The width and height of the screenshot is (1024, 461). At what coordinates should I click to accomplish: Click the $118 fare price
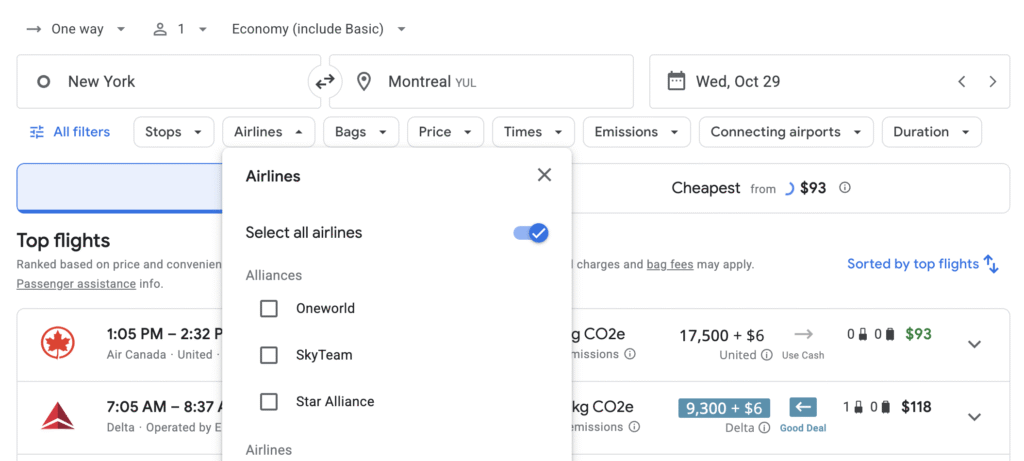pos(916,407)
